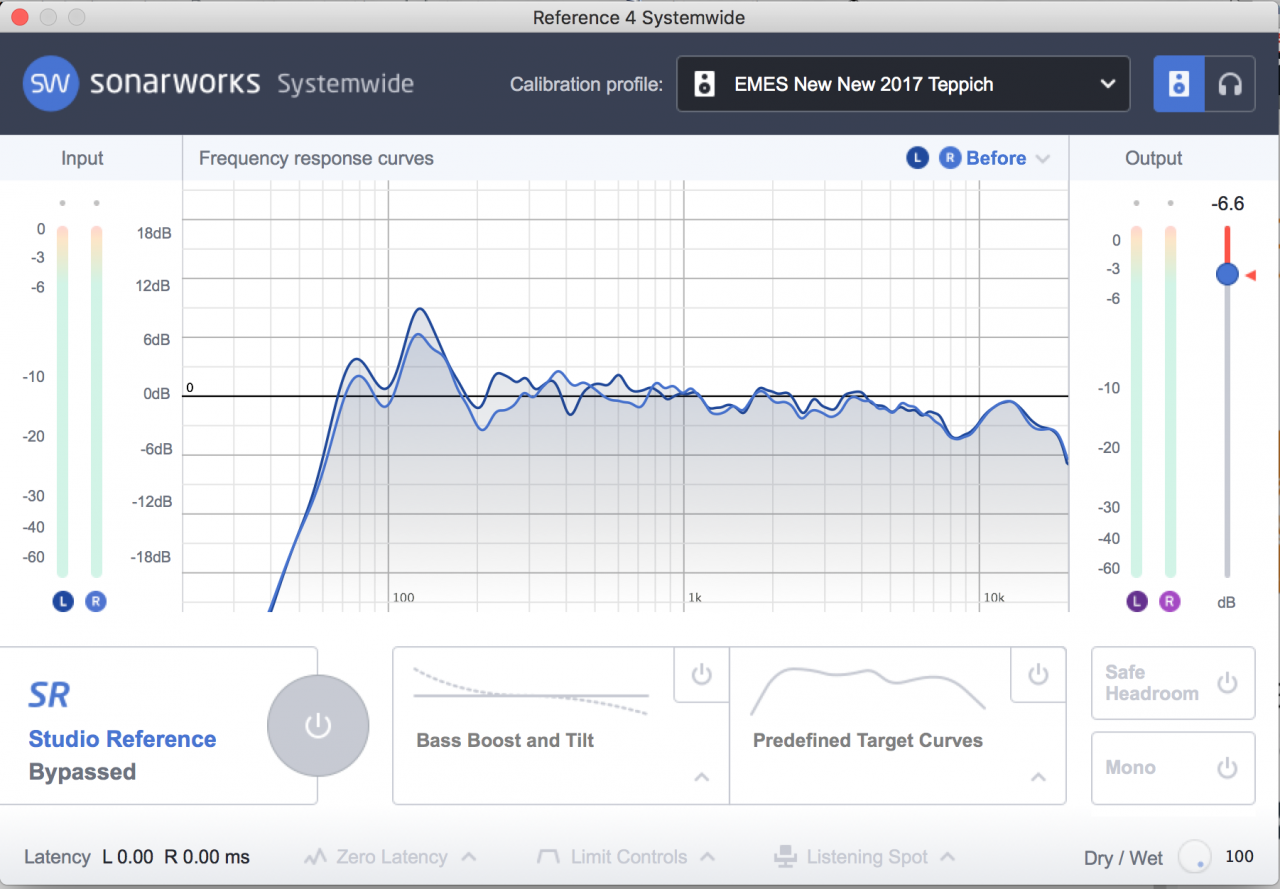
Task: Click the Bass Boost and Tilt label
Action: [505, 741]
